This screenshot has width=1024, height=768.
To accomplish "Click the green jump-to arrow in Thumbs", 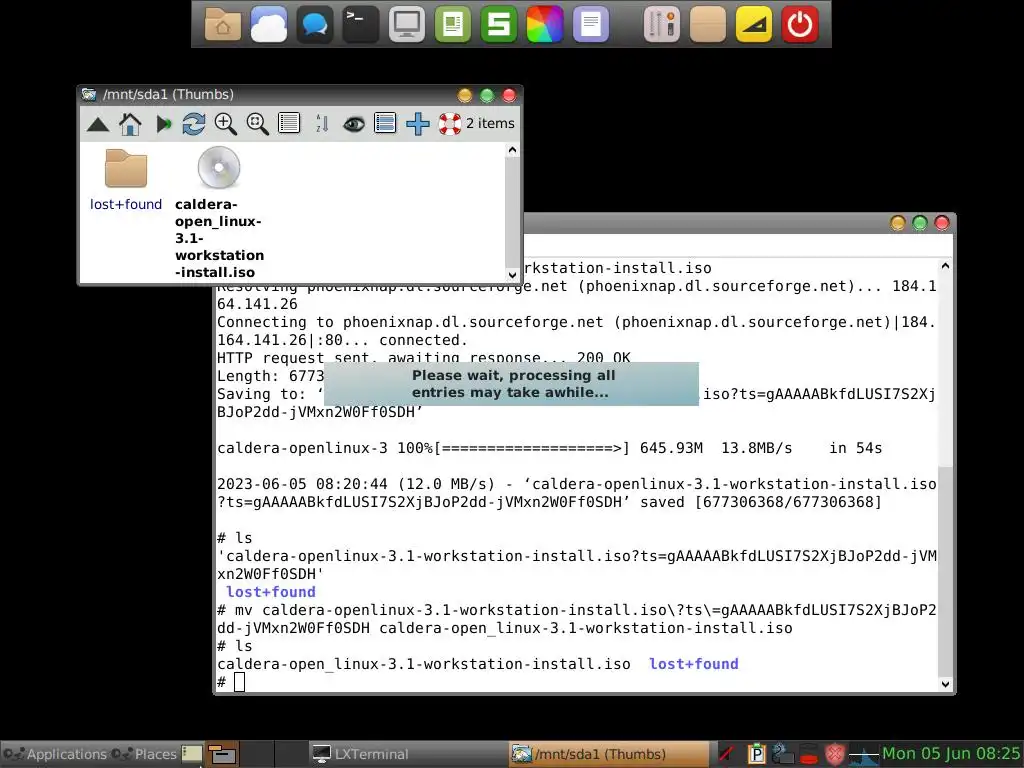I will (x=163, y=124).
